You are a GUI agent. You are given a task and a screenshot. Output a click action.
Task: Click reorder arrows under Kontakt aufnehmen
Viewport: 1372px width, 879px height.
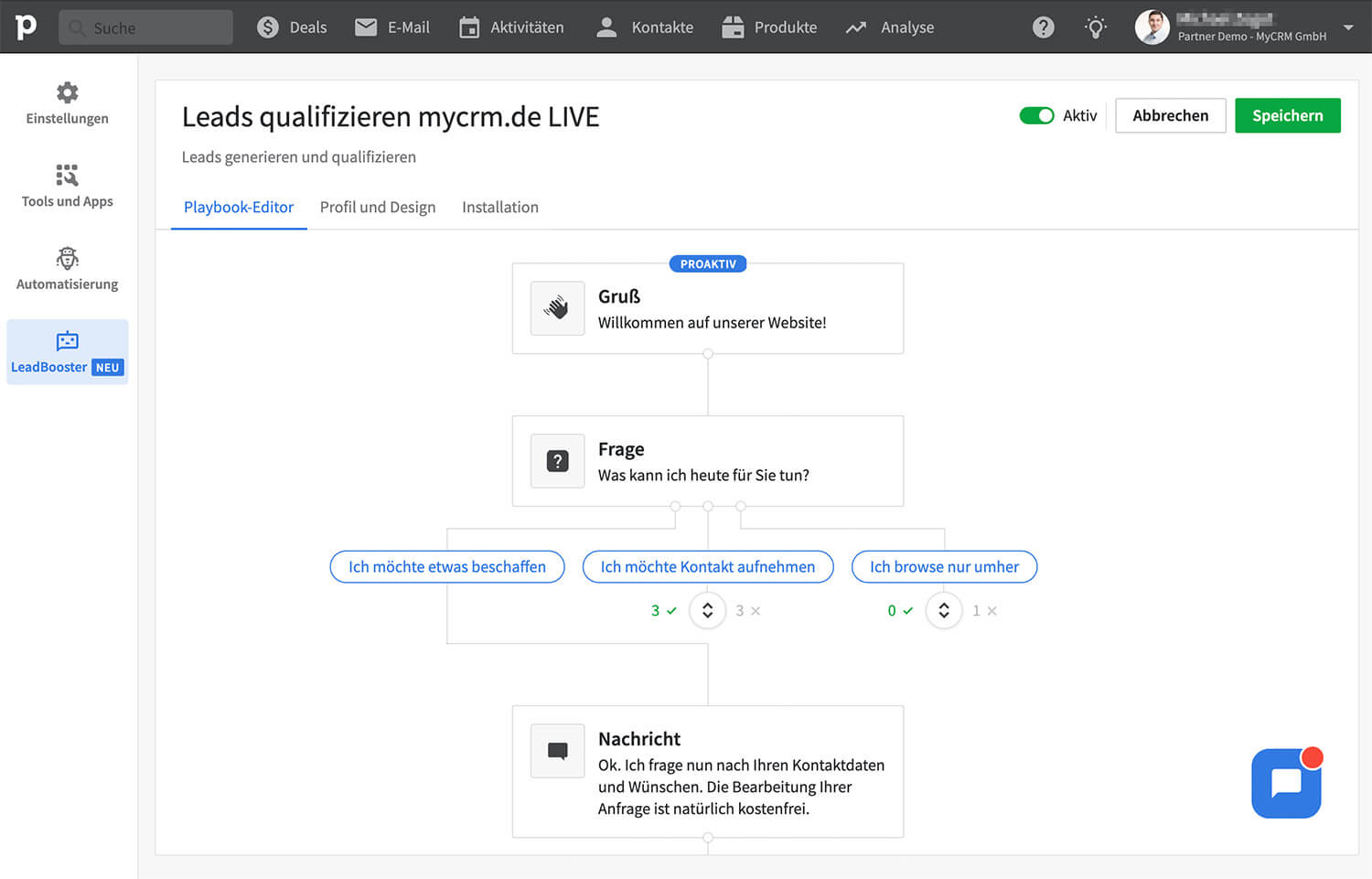707,610
